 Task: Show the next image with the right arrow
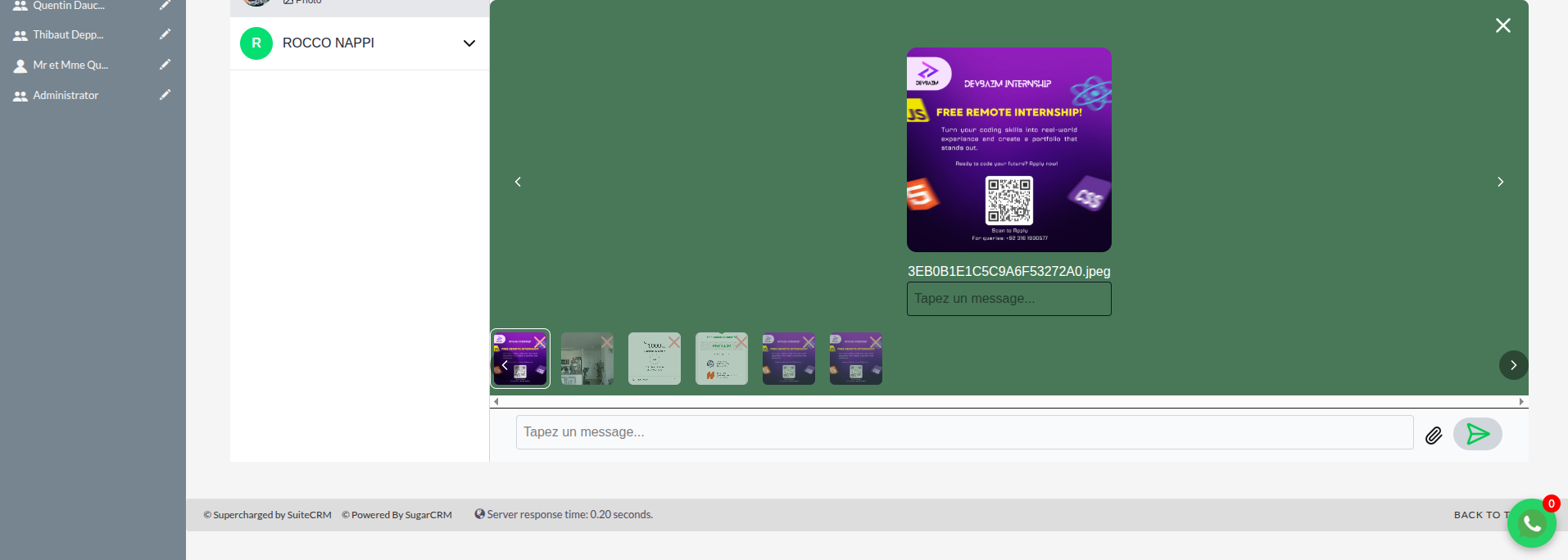(x=1501, y=182)
